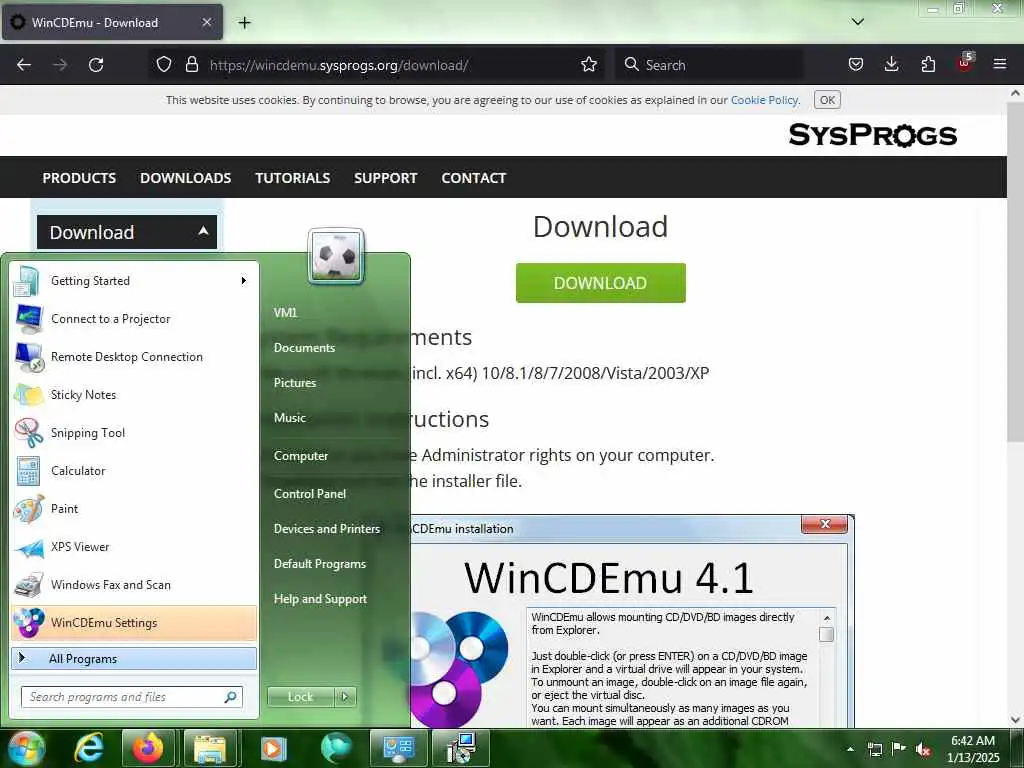Click the Cookie Policy link
1024x768 pixels.
(764, 100)
